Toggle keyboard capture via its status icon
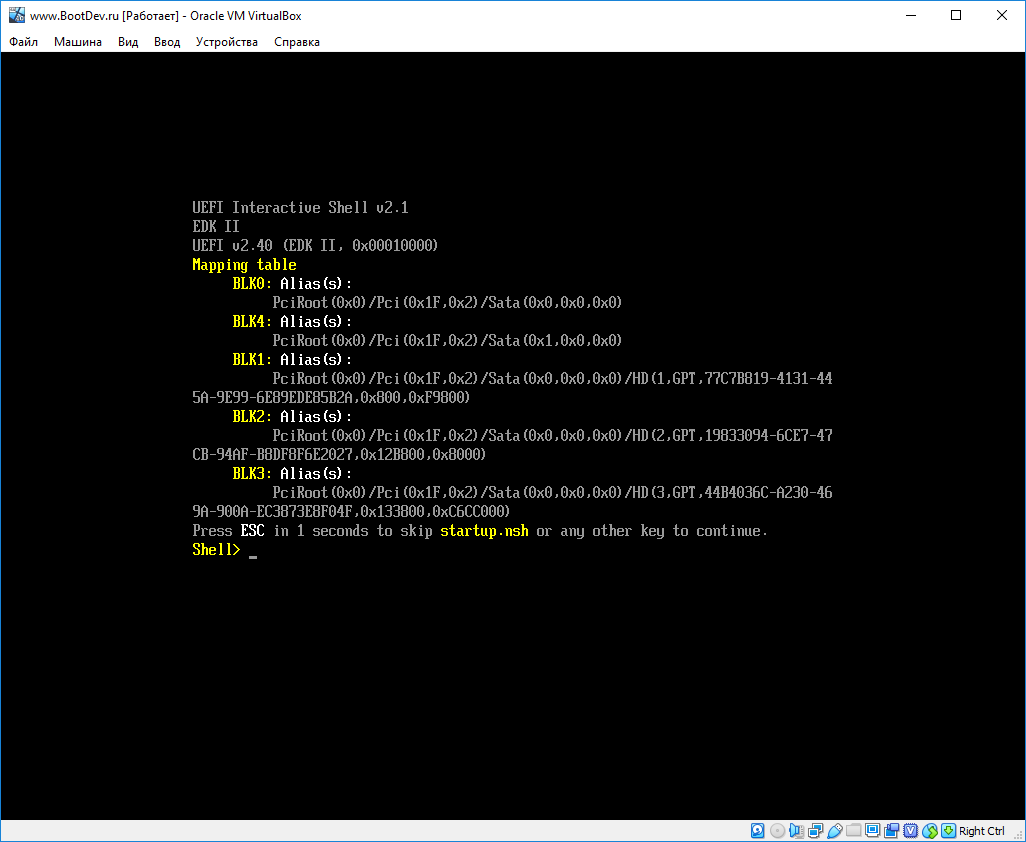 tap(947, 830)
